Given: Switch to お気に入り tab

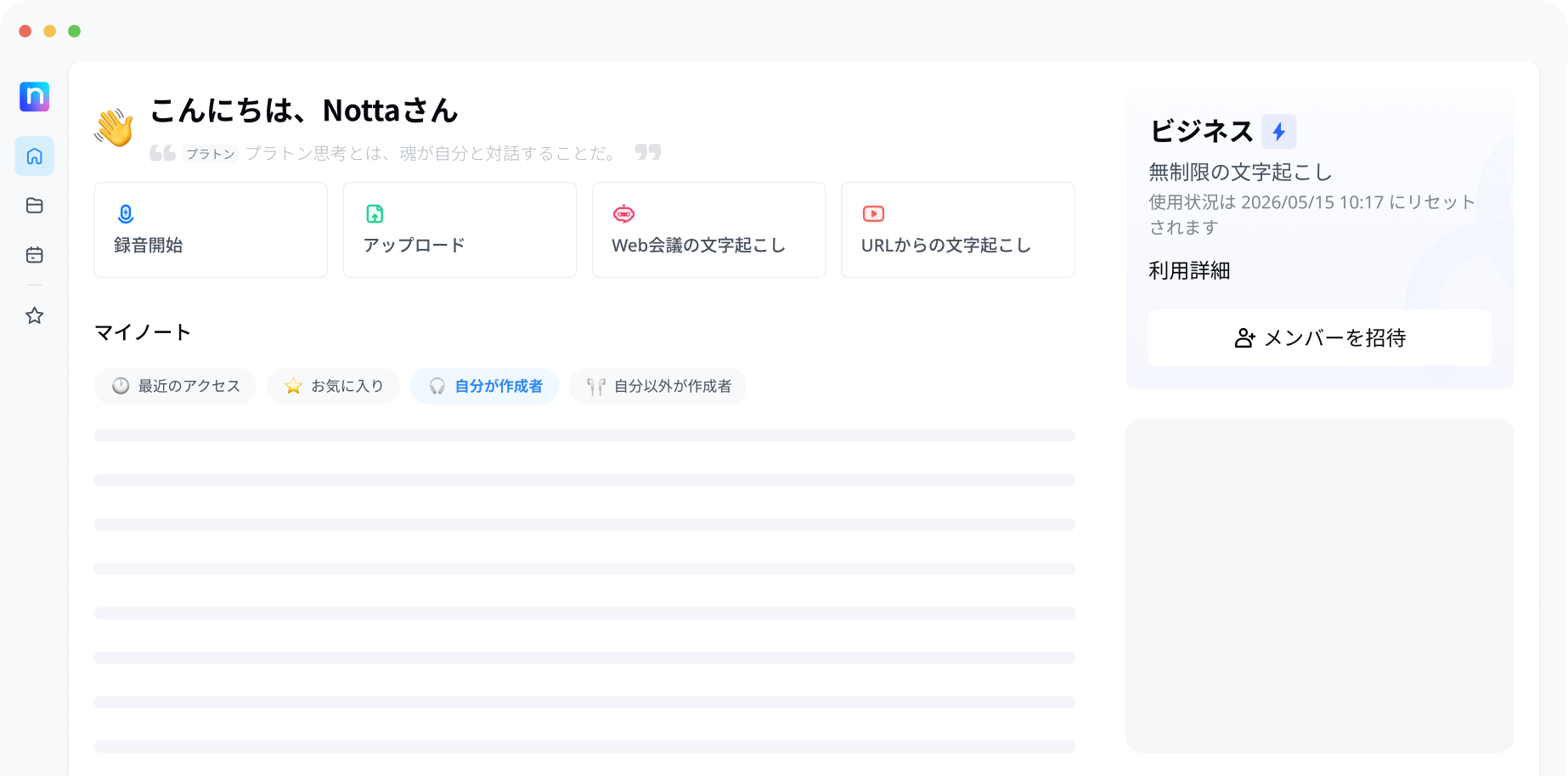Looking at the screenshot, I should pos(333,386).
